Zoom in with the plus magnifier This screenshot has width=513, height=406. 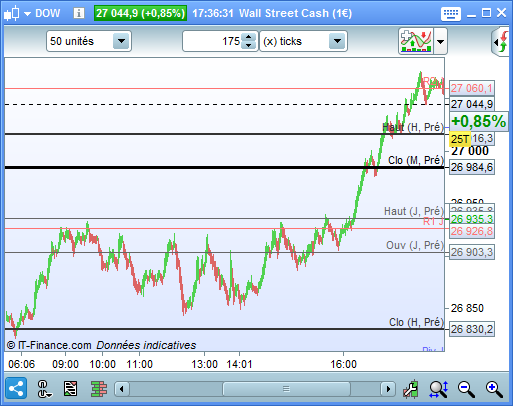click(494, 389)
